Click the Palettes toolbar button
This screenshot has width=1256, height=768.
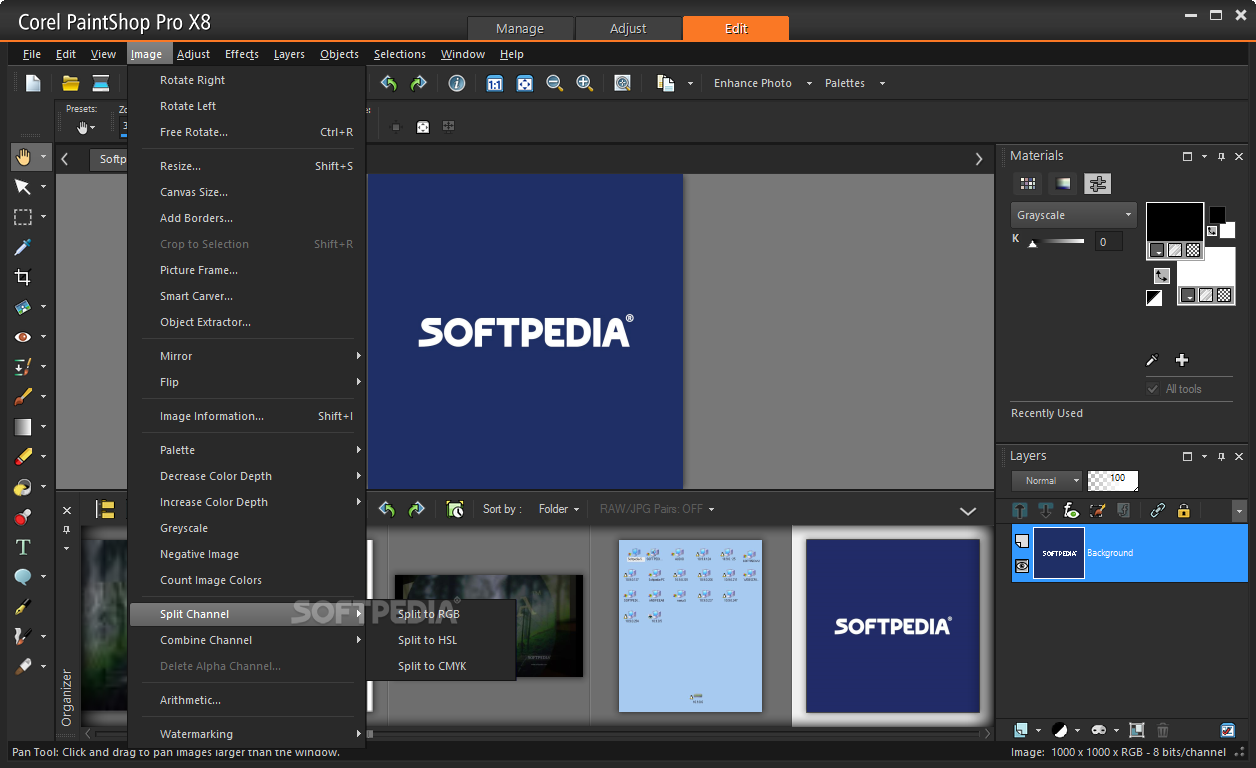[x=845, y=84]
